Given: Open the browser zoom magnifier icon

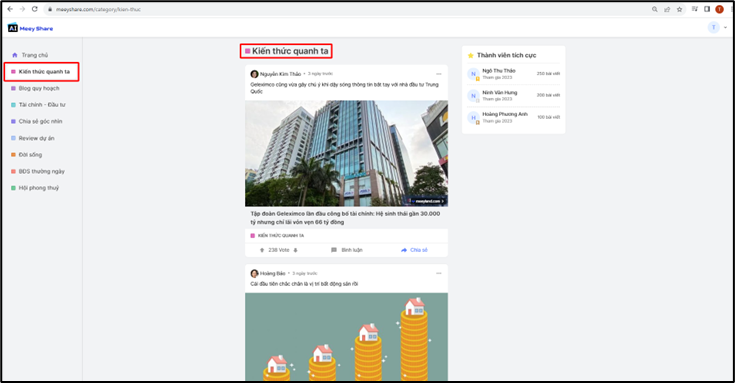Looking at the screenshot, I should click(x=655, y=9).
